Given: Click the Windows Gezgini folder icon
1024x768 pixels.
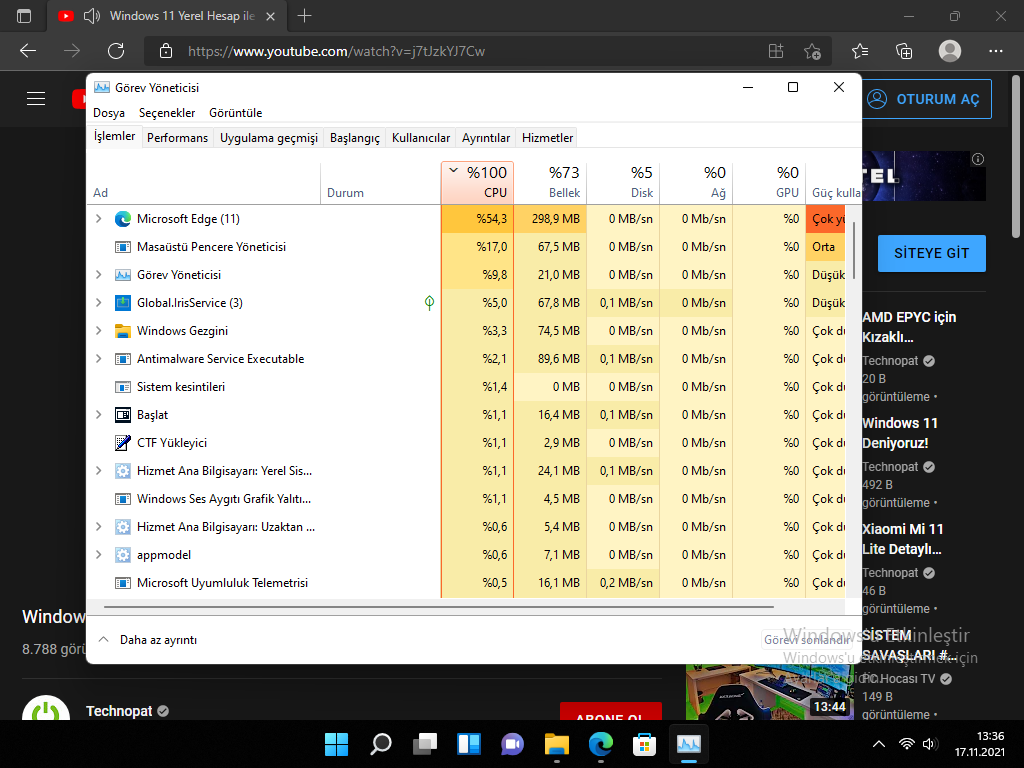Looking at the screenshot, I should click(x=123, y=331).
